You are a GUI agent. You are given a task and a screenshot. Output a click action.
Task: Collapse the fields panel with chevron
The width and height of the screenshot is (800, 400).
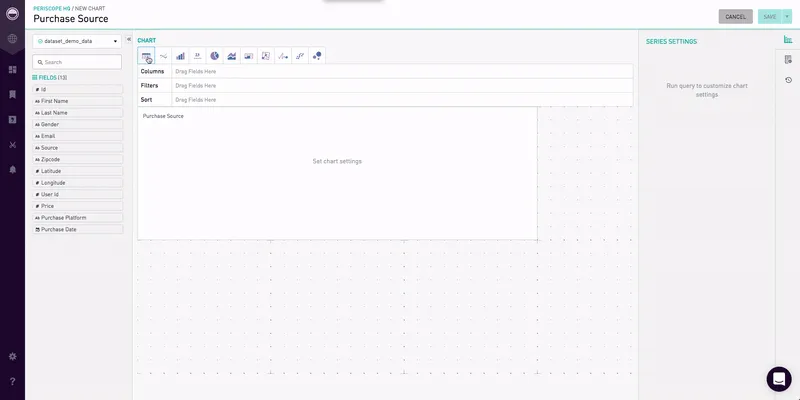coord(129,39)
